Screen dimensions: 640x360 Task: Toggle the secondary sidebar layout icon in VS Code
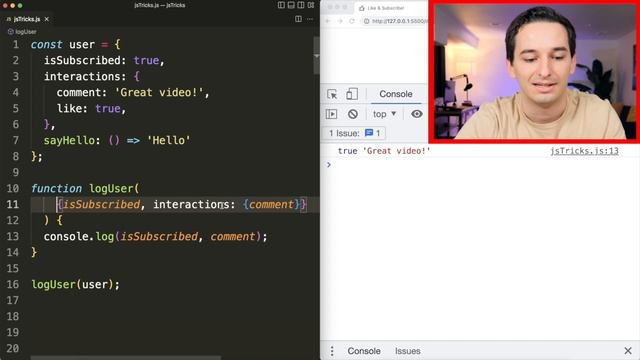tap(301, 5)
